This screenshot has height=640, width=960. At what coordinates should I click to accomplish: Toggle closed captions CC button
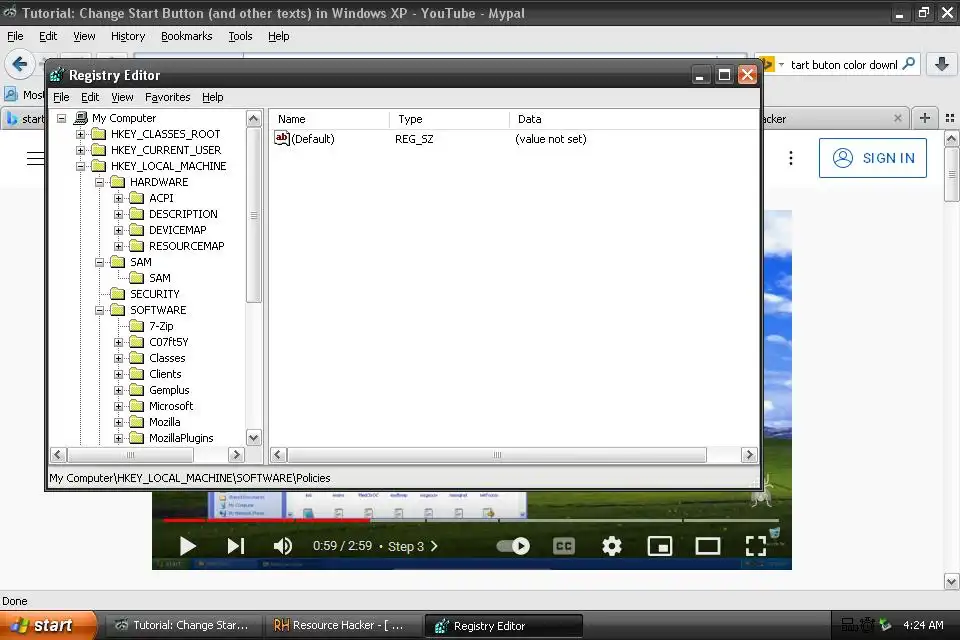click(x=563, y=546)
